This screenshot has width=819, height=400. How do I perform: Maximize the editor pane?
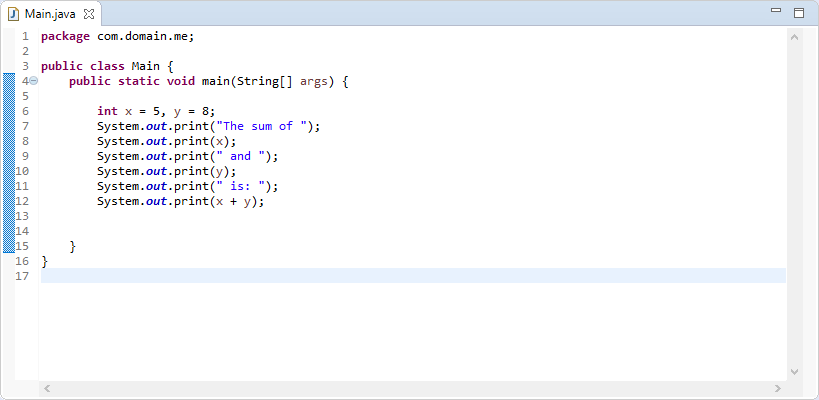click(x=799, y=13)
